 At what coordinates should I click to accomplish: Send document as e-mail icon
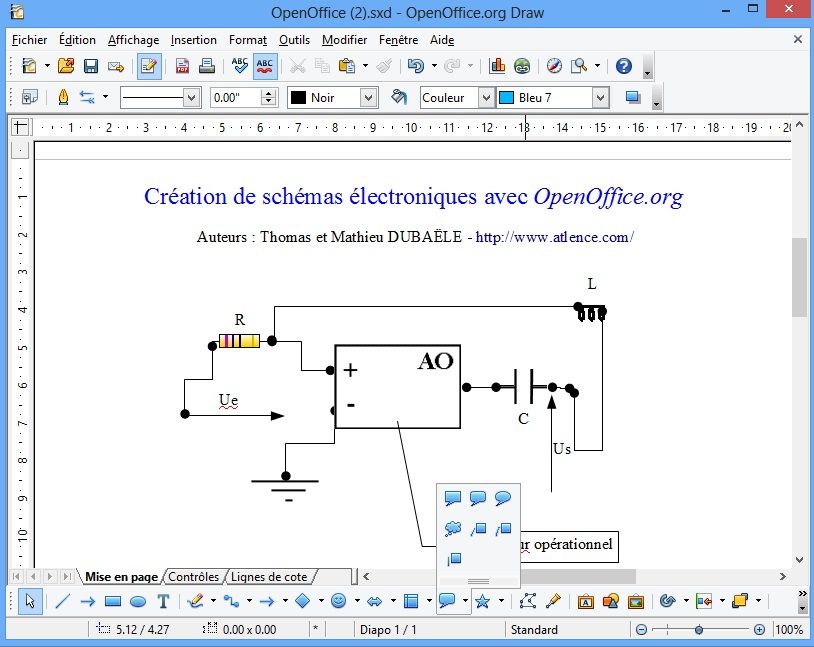coord(116,66)
